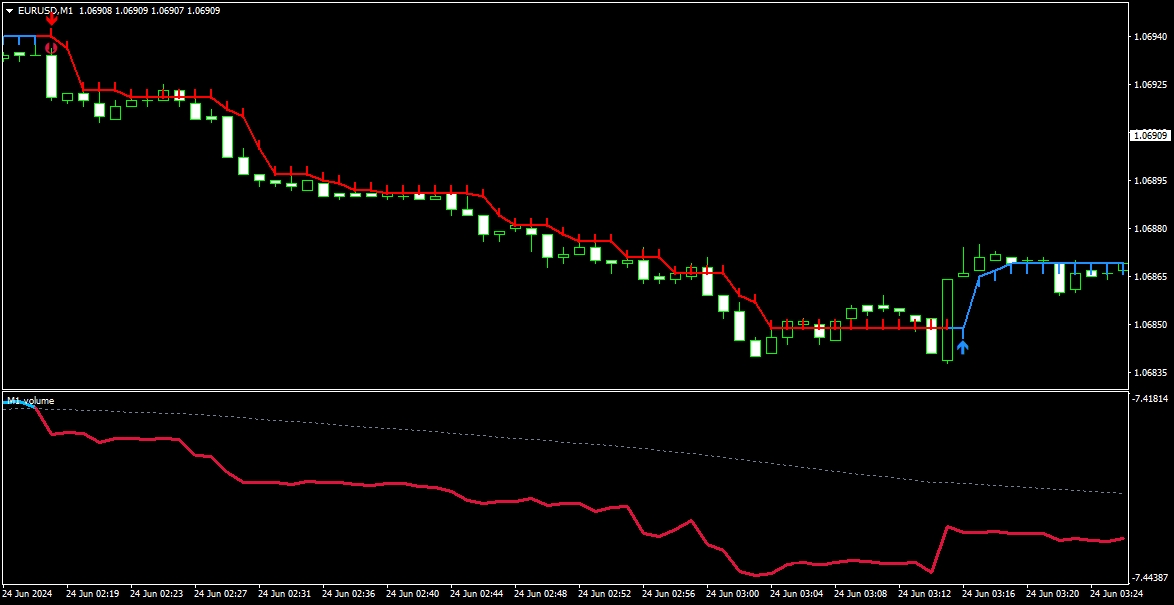Click the blue up-arrow buy signal
The image size is (1174, 605).
(x=963, y=347)
